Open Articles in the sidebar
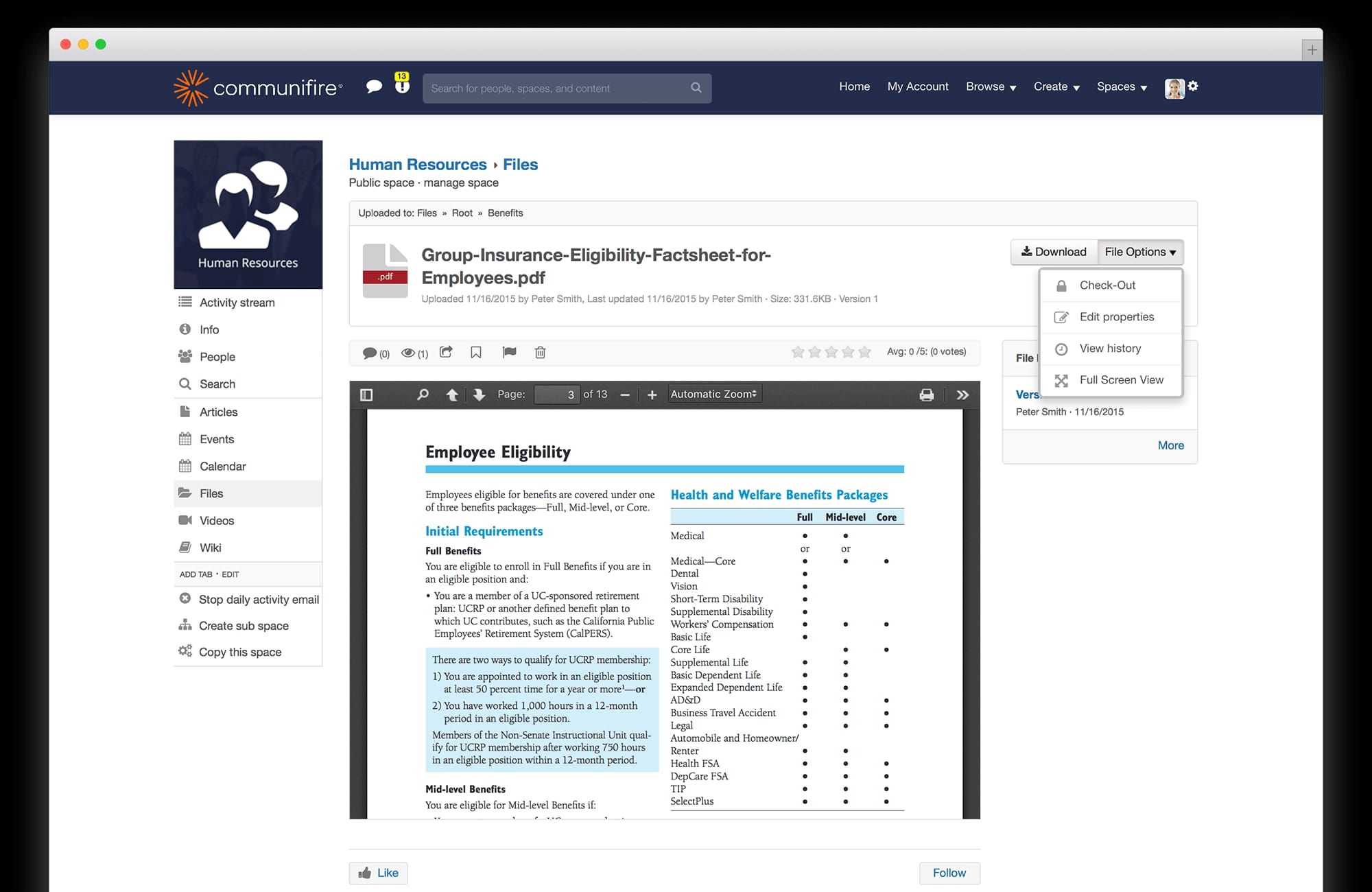This screenshot has height=892, width=1372. click(x=248, y=412)
